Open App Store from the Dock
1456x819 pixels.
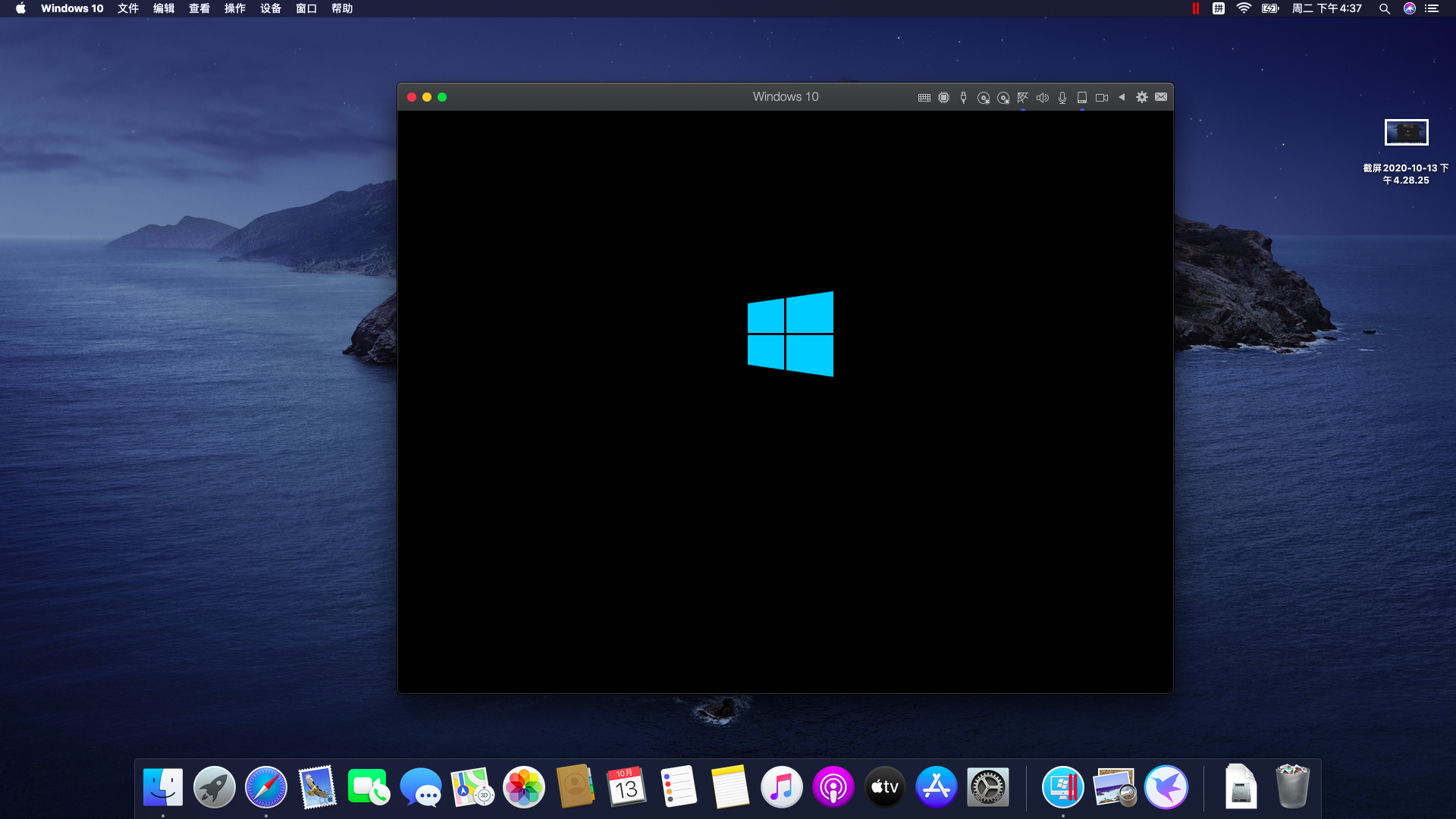(x=937, y=787)
